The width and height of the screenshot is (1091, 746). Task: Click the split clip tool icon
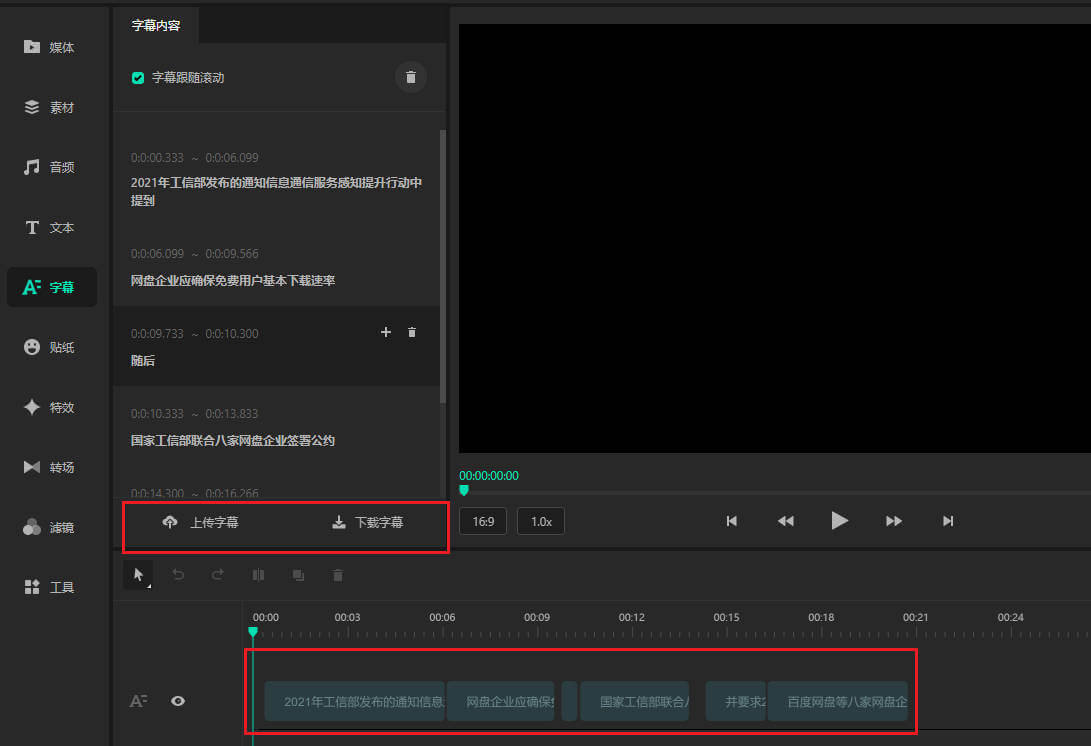(258, 575)
